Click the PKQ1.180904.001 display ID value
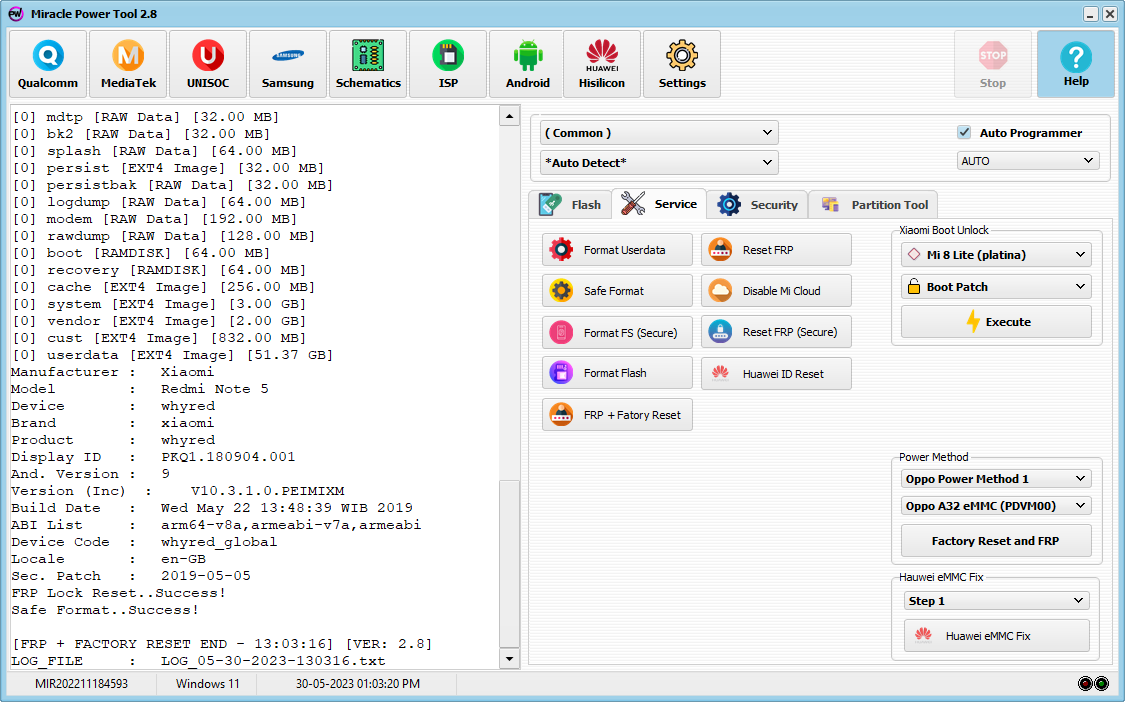Image resolution: width=1125 pixels, height=702 pixels. tap(228, 457)
